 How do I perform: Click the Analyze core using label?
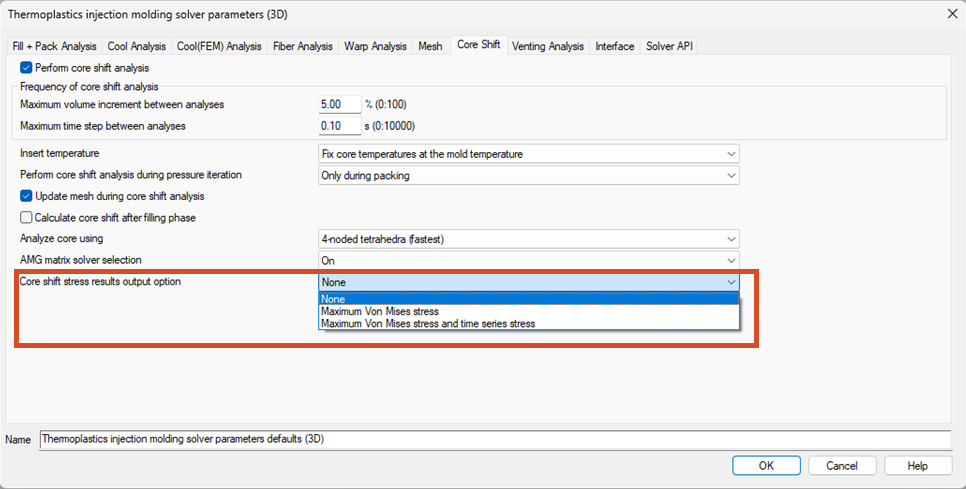point(62,238)
